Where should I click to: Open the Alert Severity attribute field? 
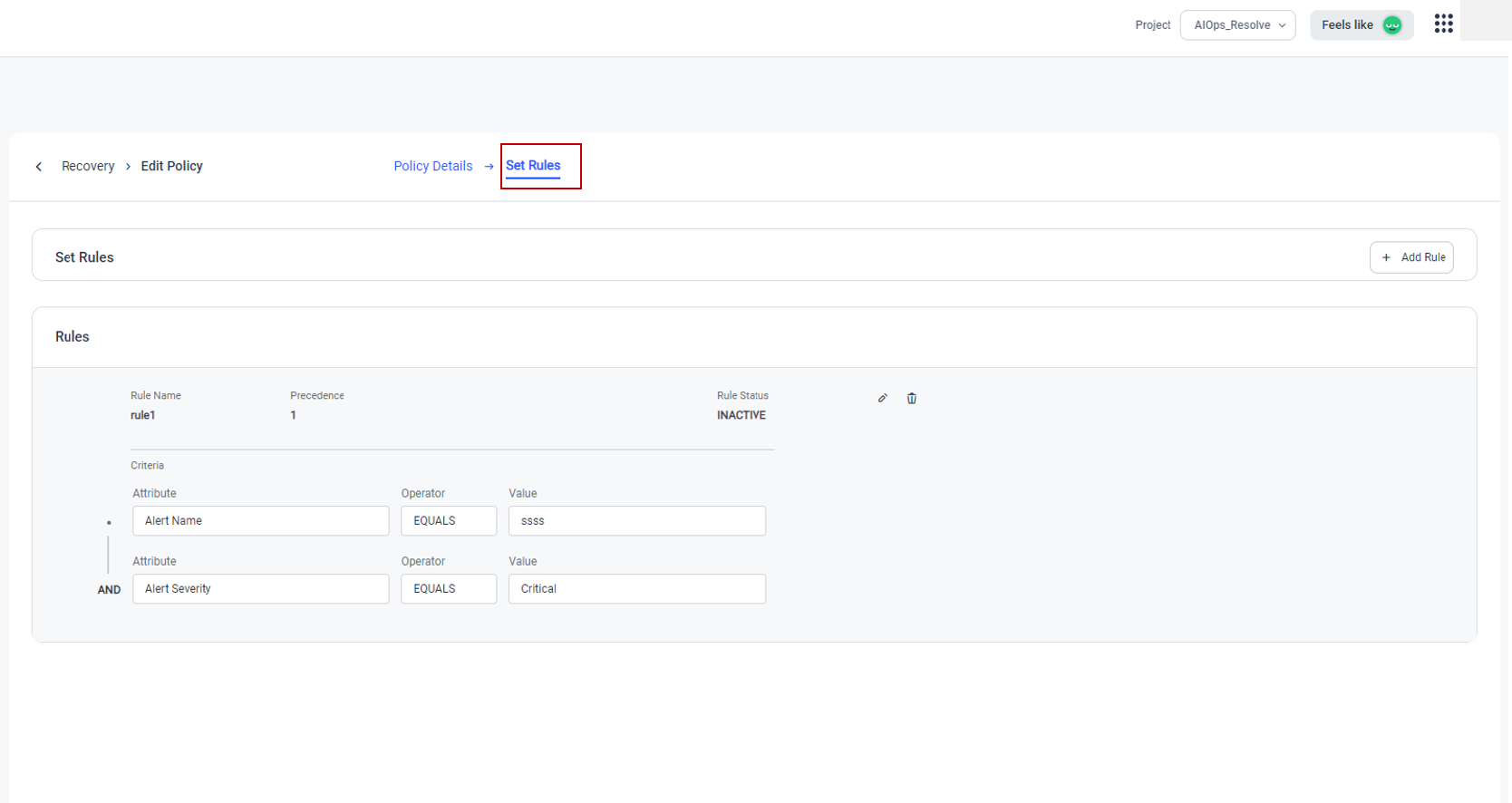coord(260,589)
